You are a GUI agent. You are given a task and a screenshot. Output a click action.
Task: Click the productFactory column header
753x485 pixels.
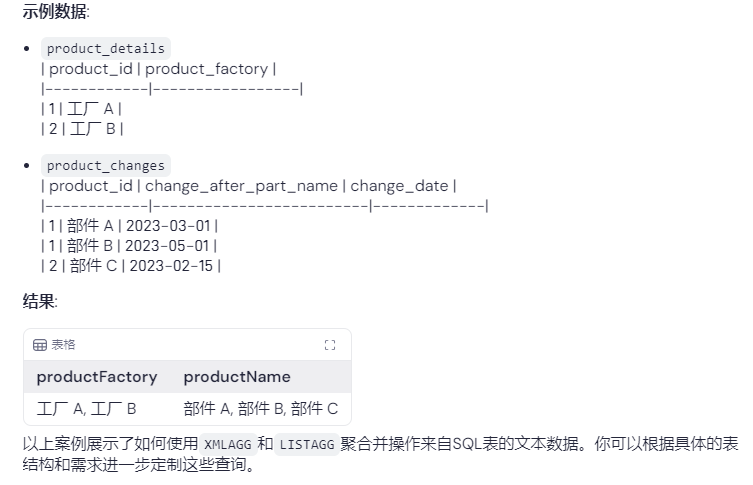point(97,377)
